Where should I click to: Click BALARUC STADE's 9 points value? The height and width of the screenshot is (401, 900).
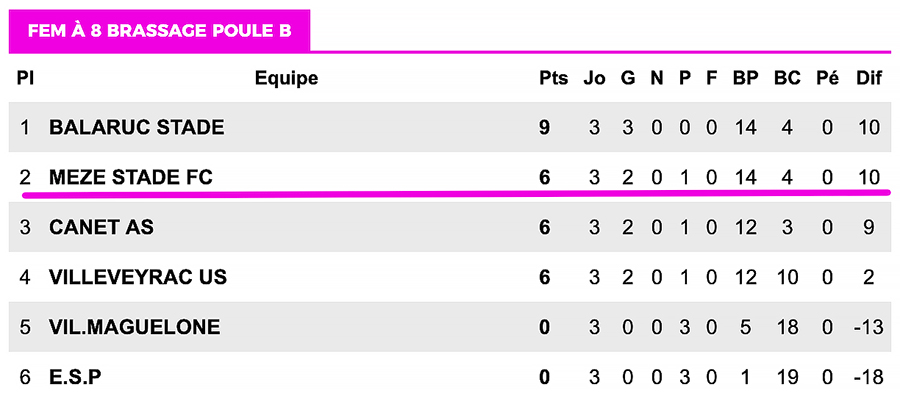[x=545, y=128]
